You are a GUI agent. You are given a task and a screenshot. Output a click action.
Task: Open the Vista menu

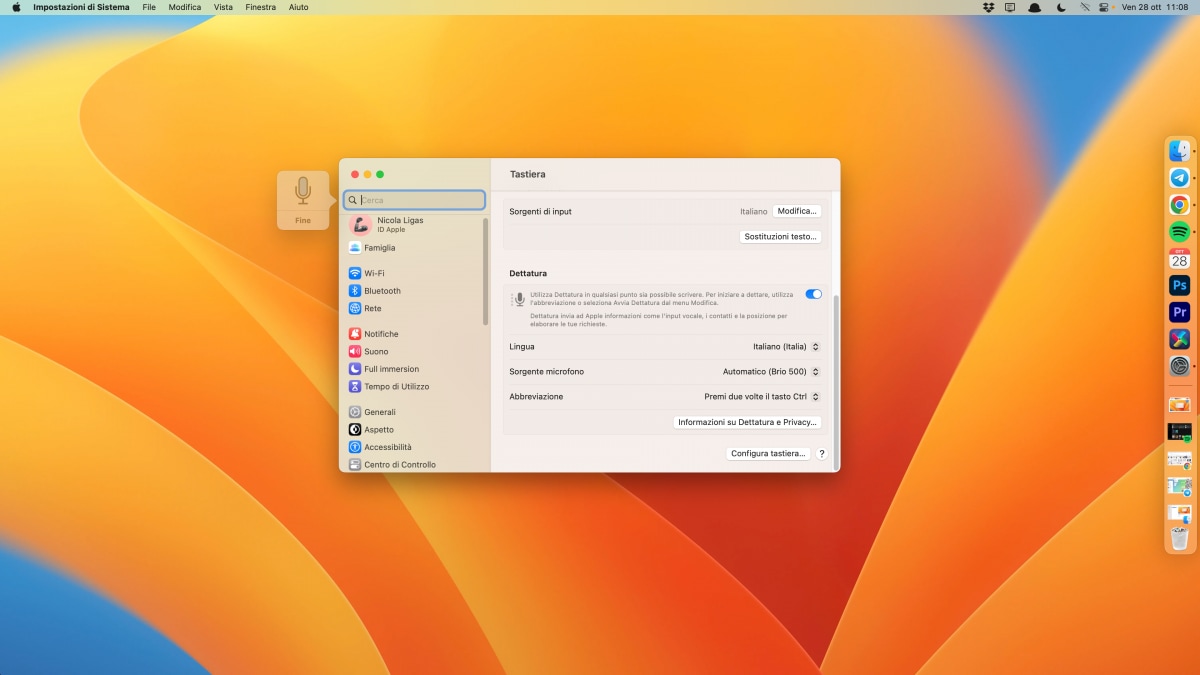click(x=223, y=7)
